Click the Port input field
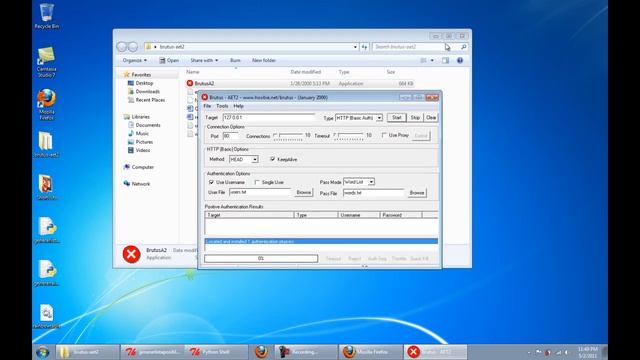 [x=231, y=136]
